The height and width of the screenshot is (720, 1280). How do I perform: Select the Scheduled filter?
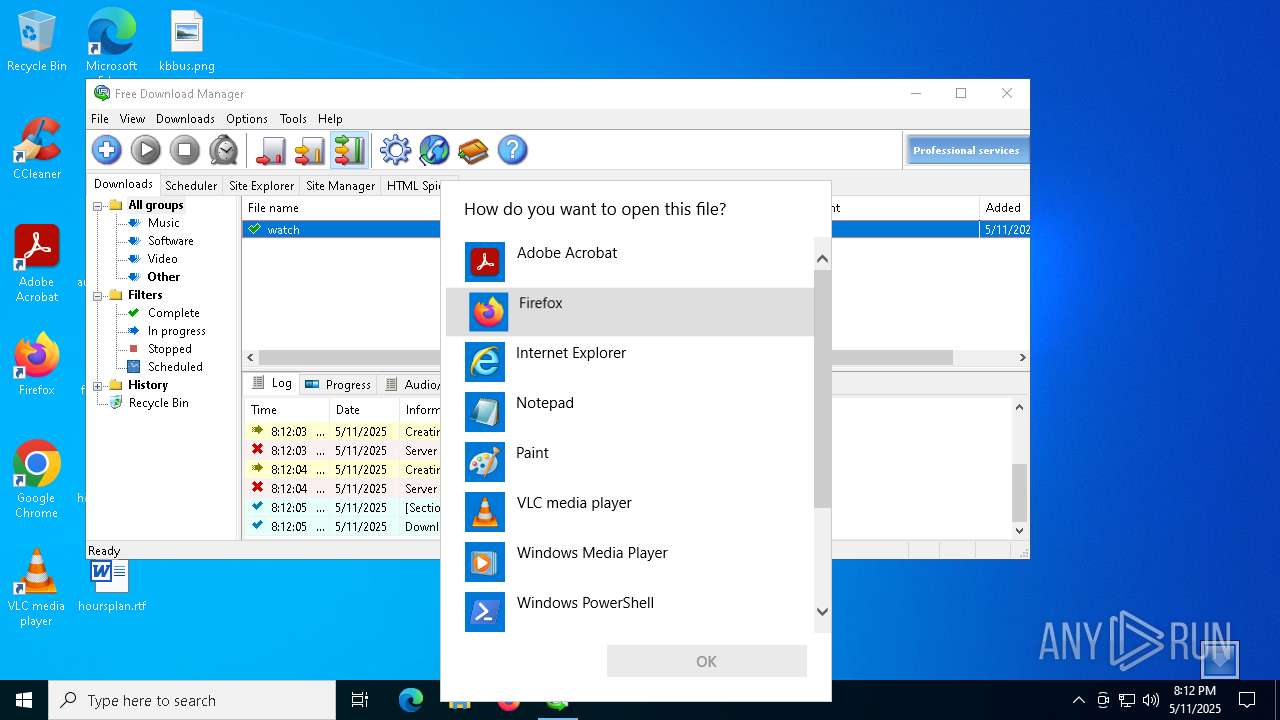click(x=175, y=367)
